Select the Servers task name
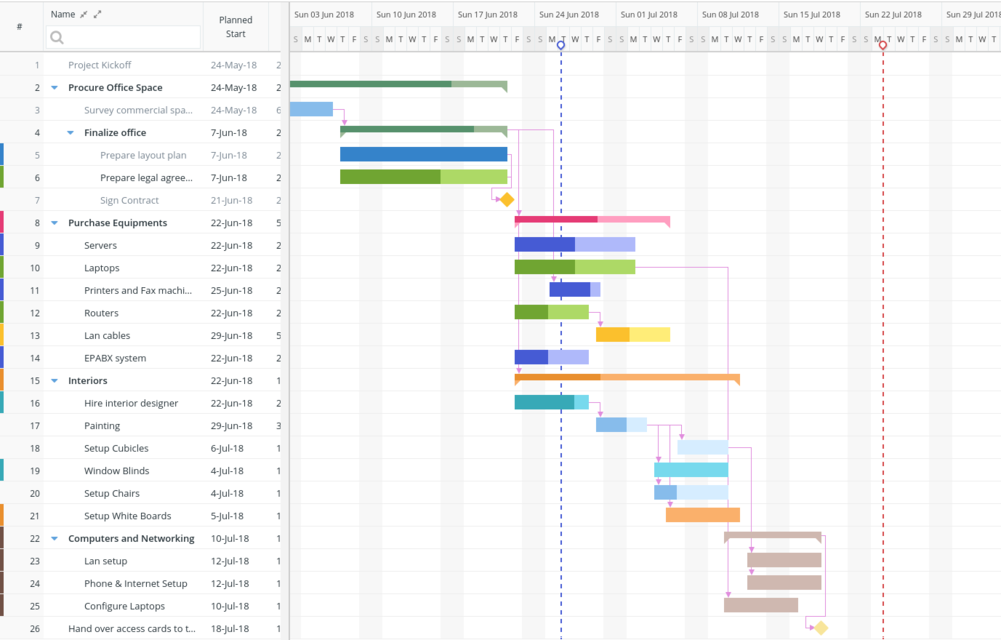Image resolution: width=1001 pixels, height=640 pixels. coord(101,245)
